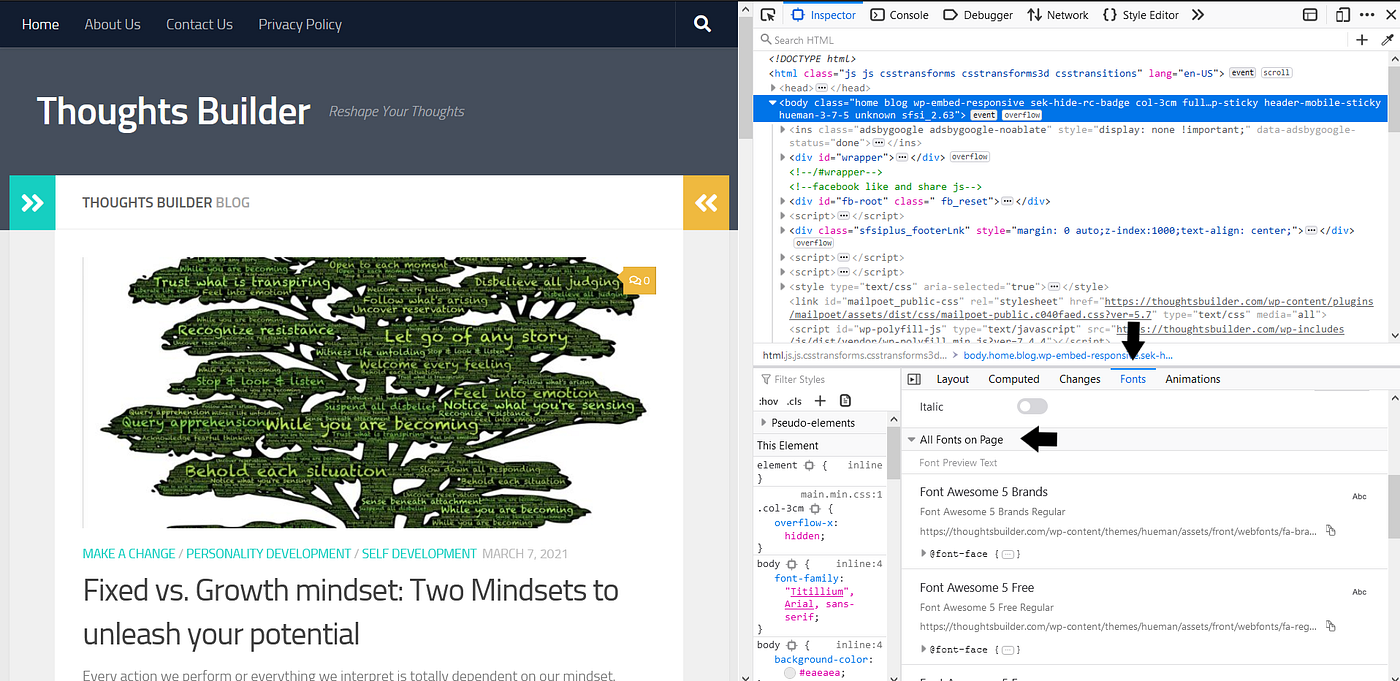Select html breadcrumb in the path bar
This screenshot has width=1400, height=681.
pyautogui.click(x=854, y=355)
